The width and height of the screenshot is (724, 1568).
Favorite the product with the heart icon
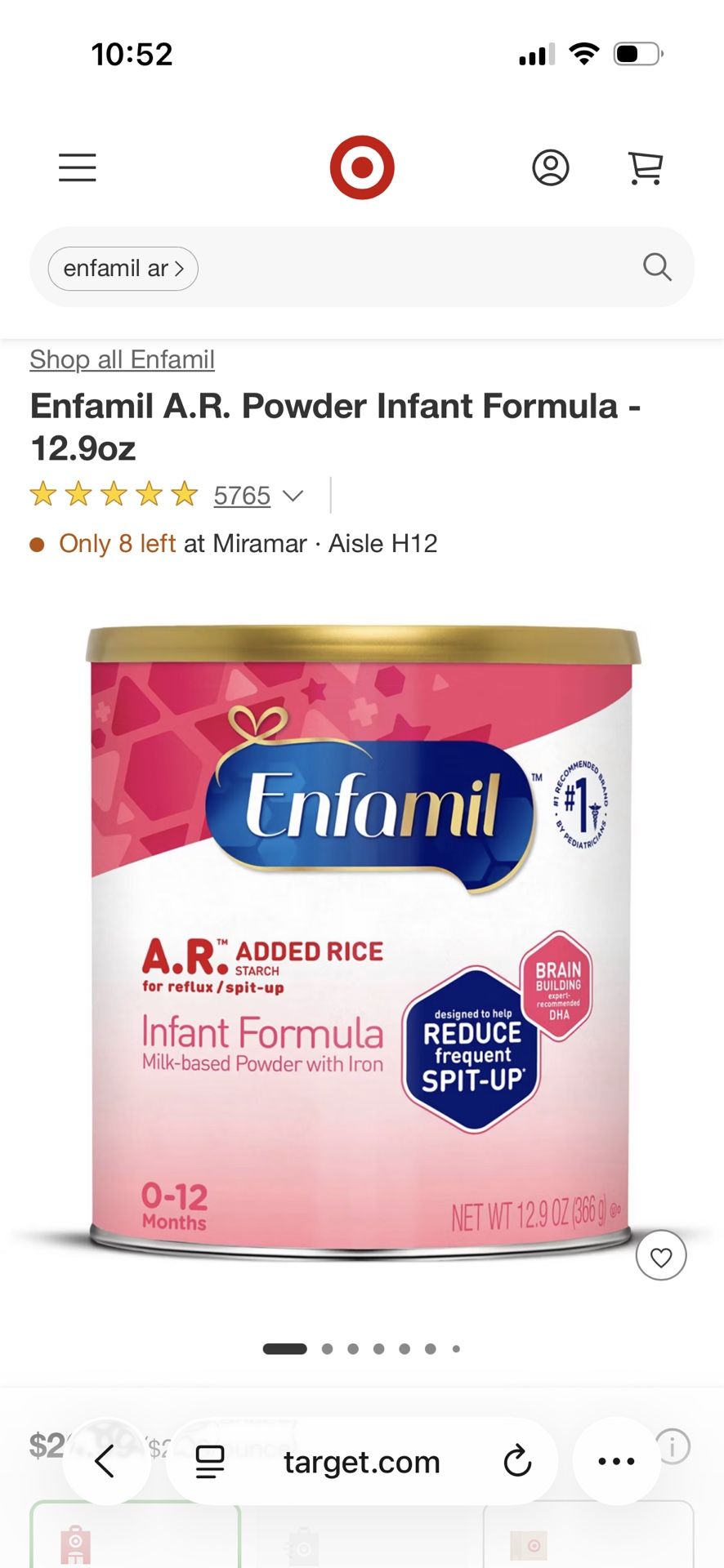pyautogui.click(x=661, y=1256)
